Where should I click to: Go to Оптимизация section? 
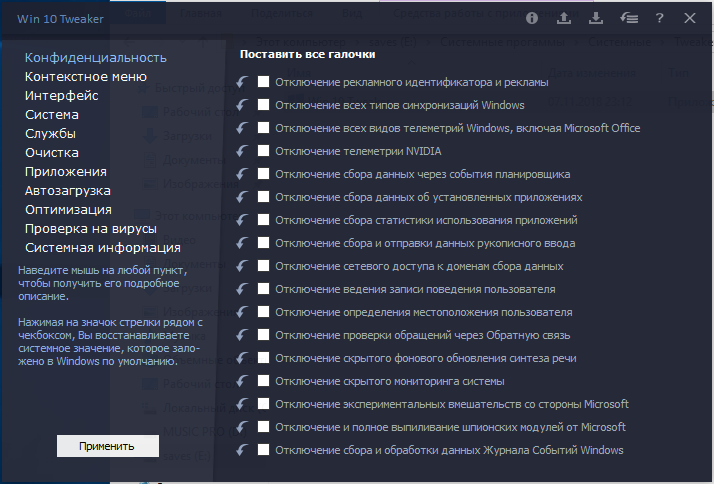[x=68, y=210]
